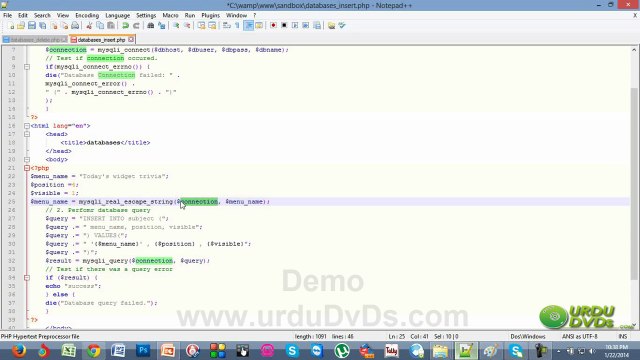Open the Settings menu
This screenshot has width=640, height=360.
pyautogui.click(x=146, y=16)
